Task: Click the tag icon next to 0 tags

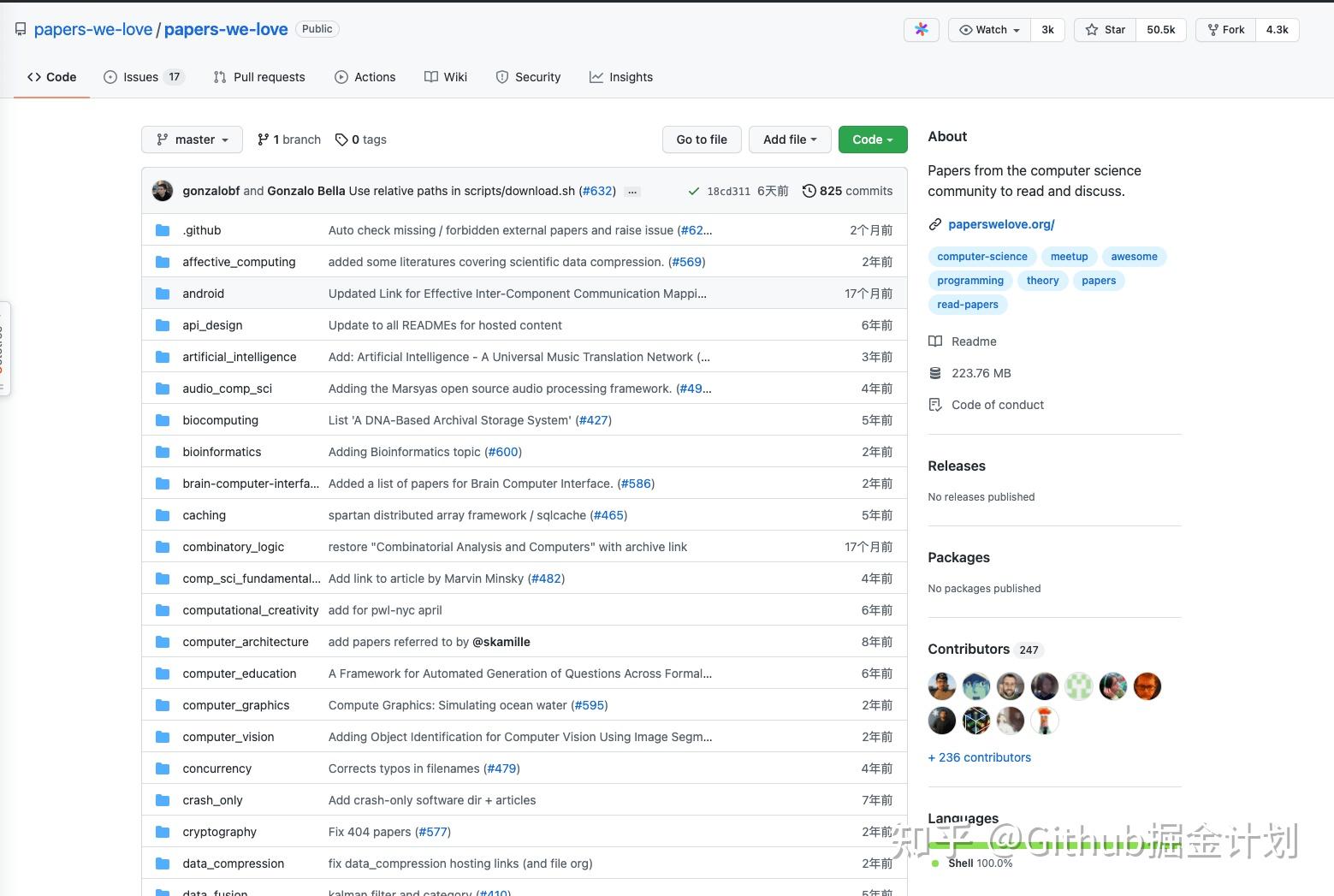Action: (341, 139)
